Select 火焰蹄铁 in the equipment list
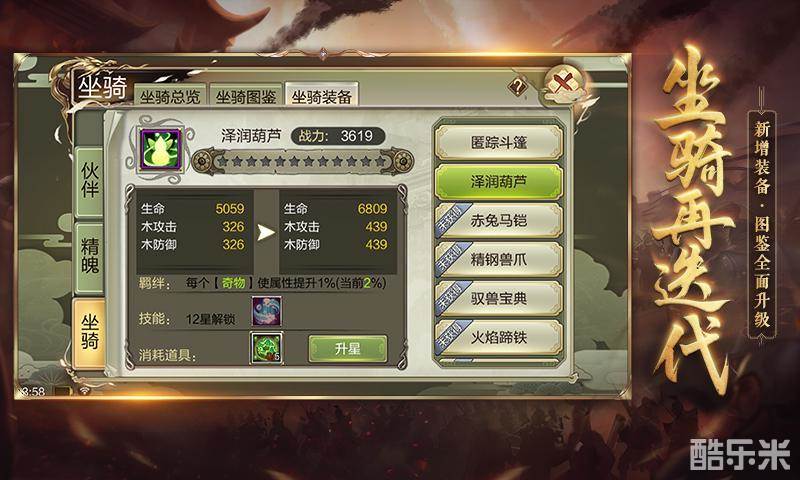The image size is (800, 480). coord(498,337)
